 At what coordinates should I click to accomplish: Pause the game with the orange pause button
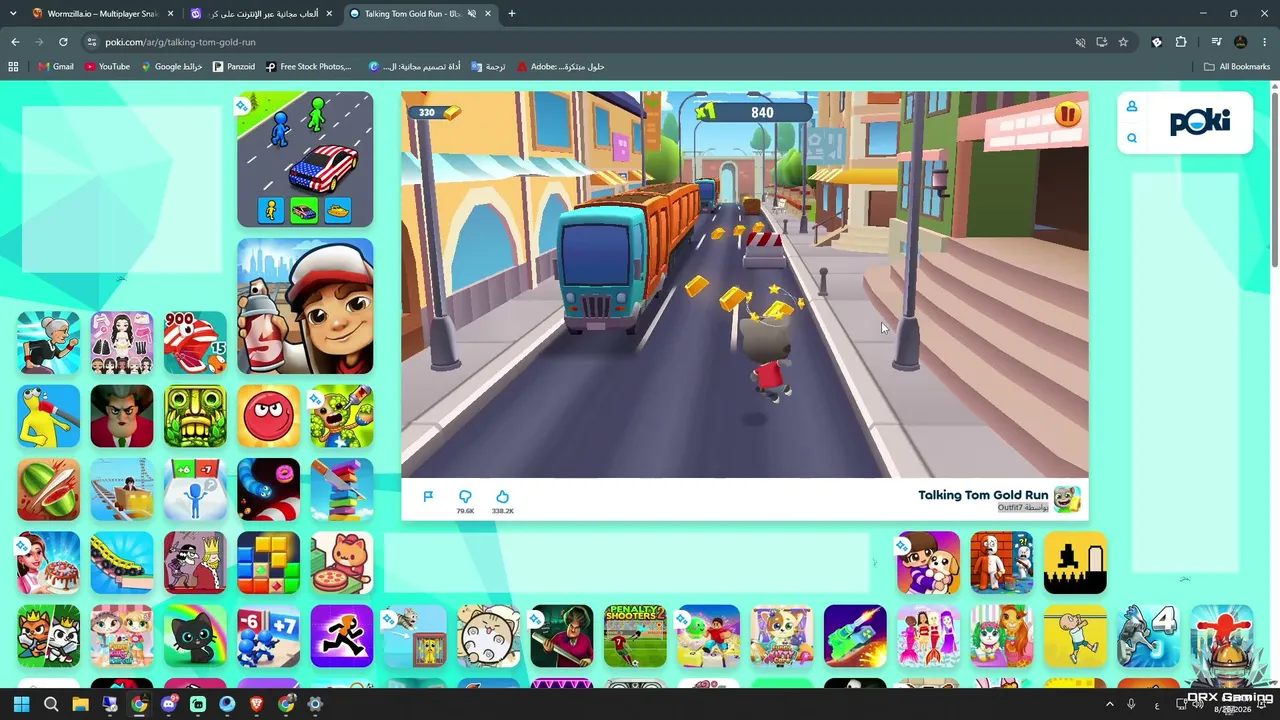click(1067, 115)
